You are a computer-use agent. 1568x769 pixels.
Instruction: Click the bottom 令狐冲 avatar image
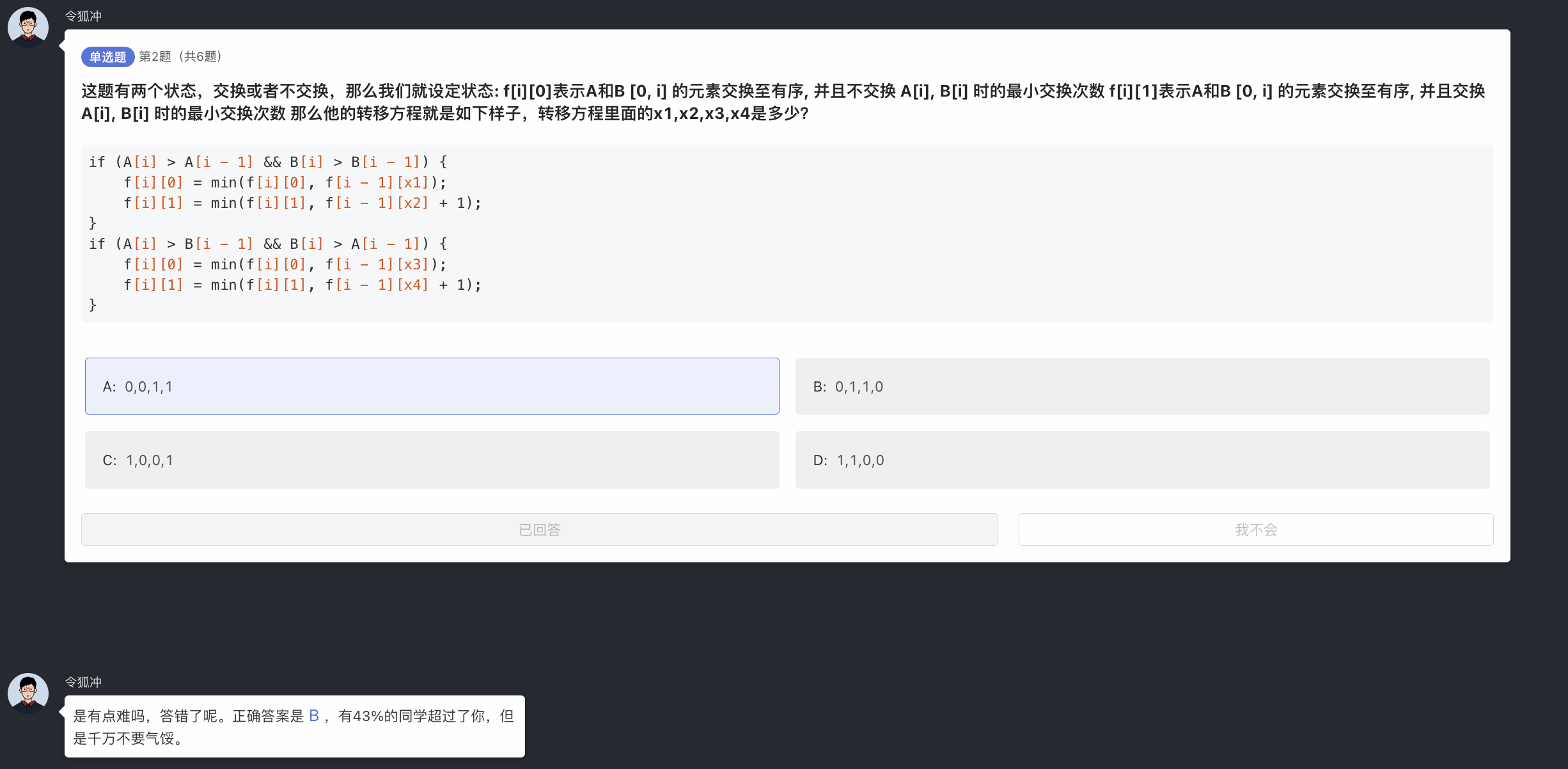[x=28, y=693]
